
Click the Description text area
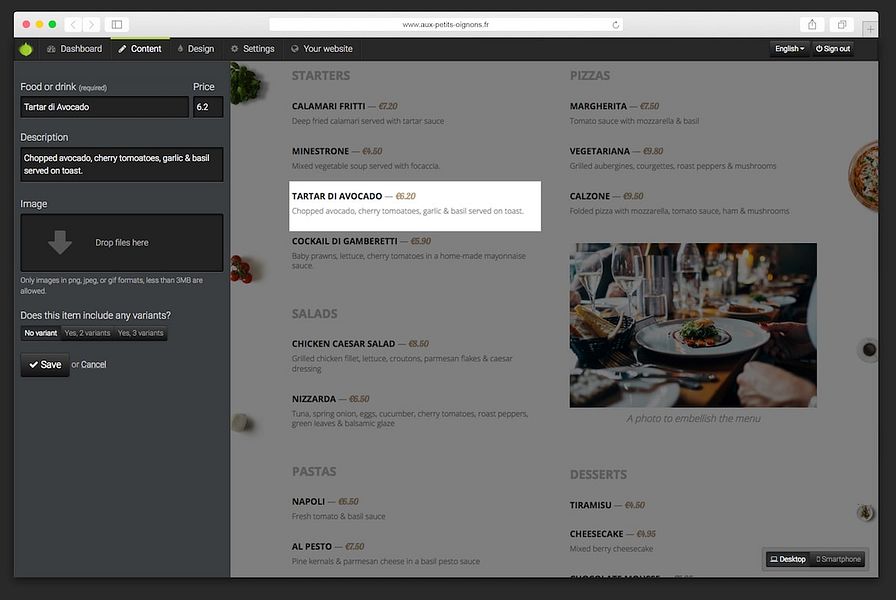point(122,164)
